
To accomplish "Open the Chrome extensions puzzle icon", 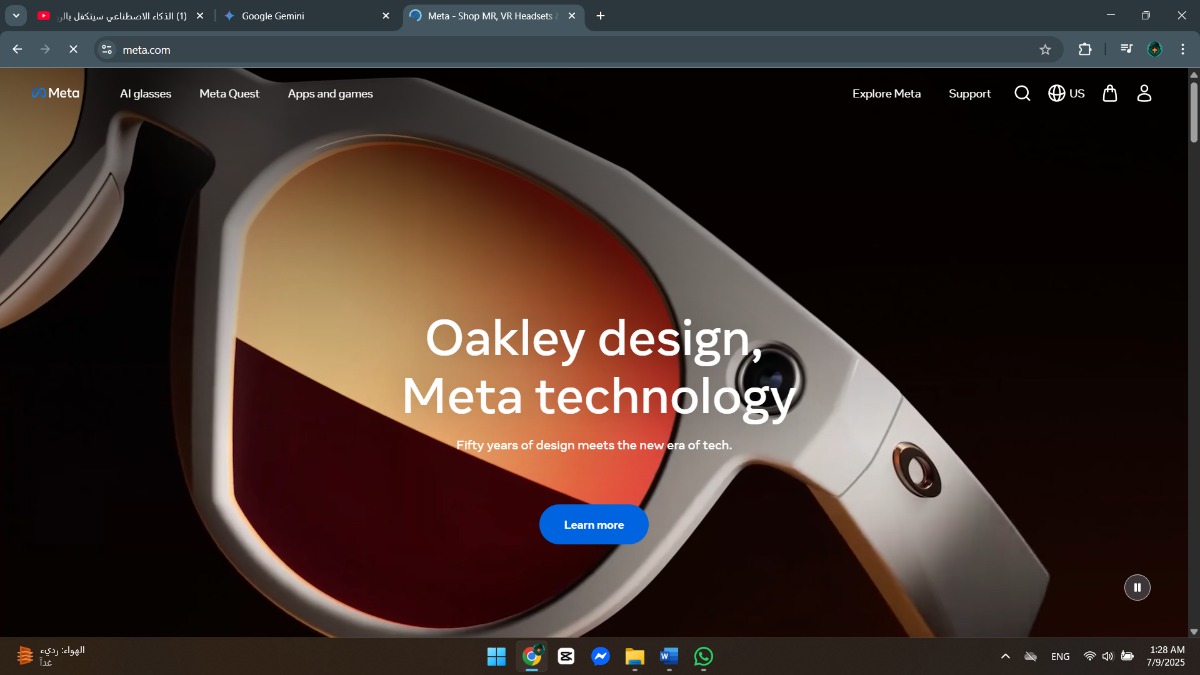I will [1085, 49].
